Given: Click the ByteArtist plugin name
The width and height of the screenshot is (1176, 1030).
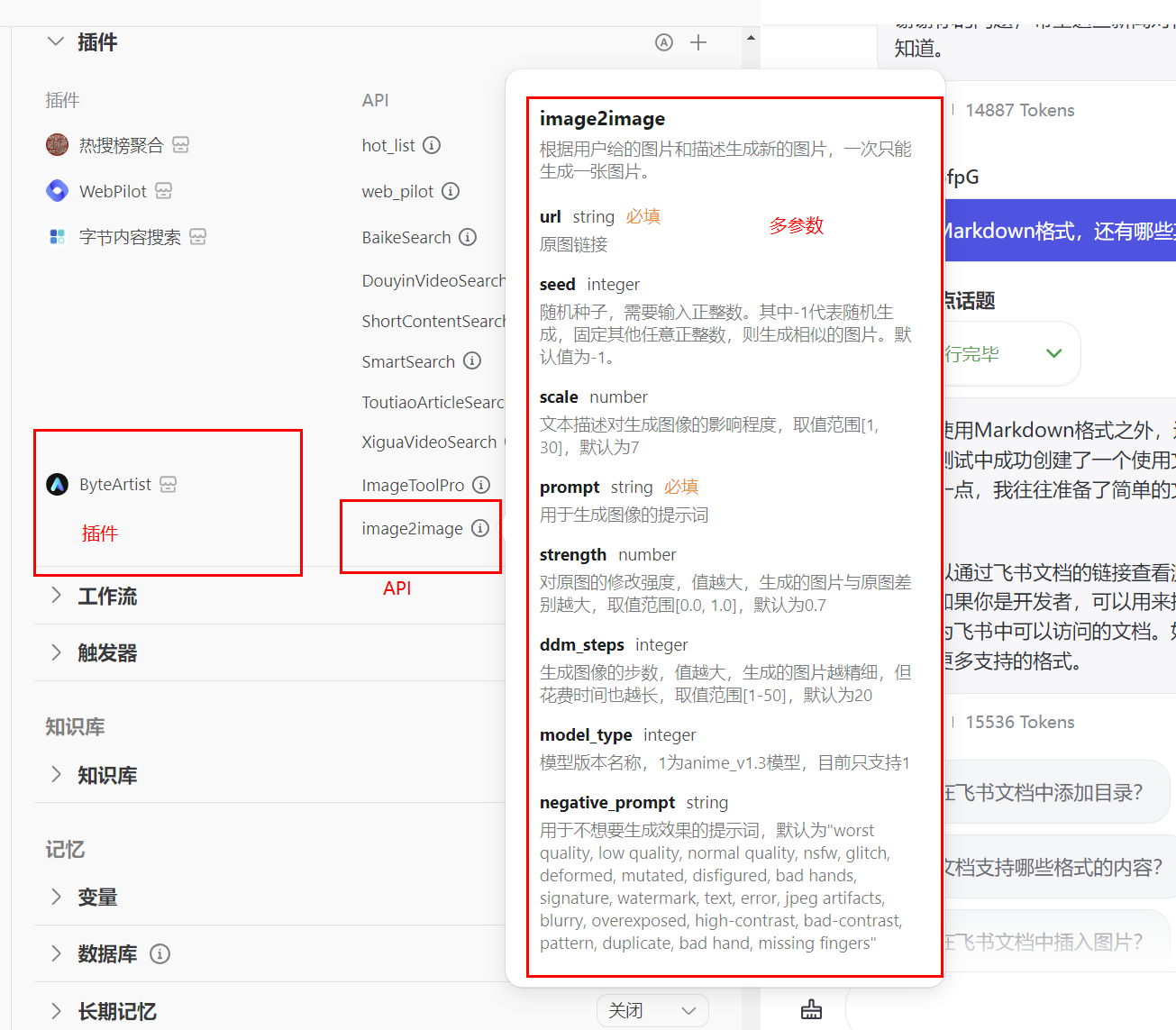Looking at the screenshot, I should click(115, 484).
